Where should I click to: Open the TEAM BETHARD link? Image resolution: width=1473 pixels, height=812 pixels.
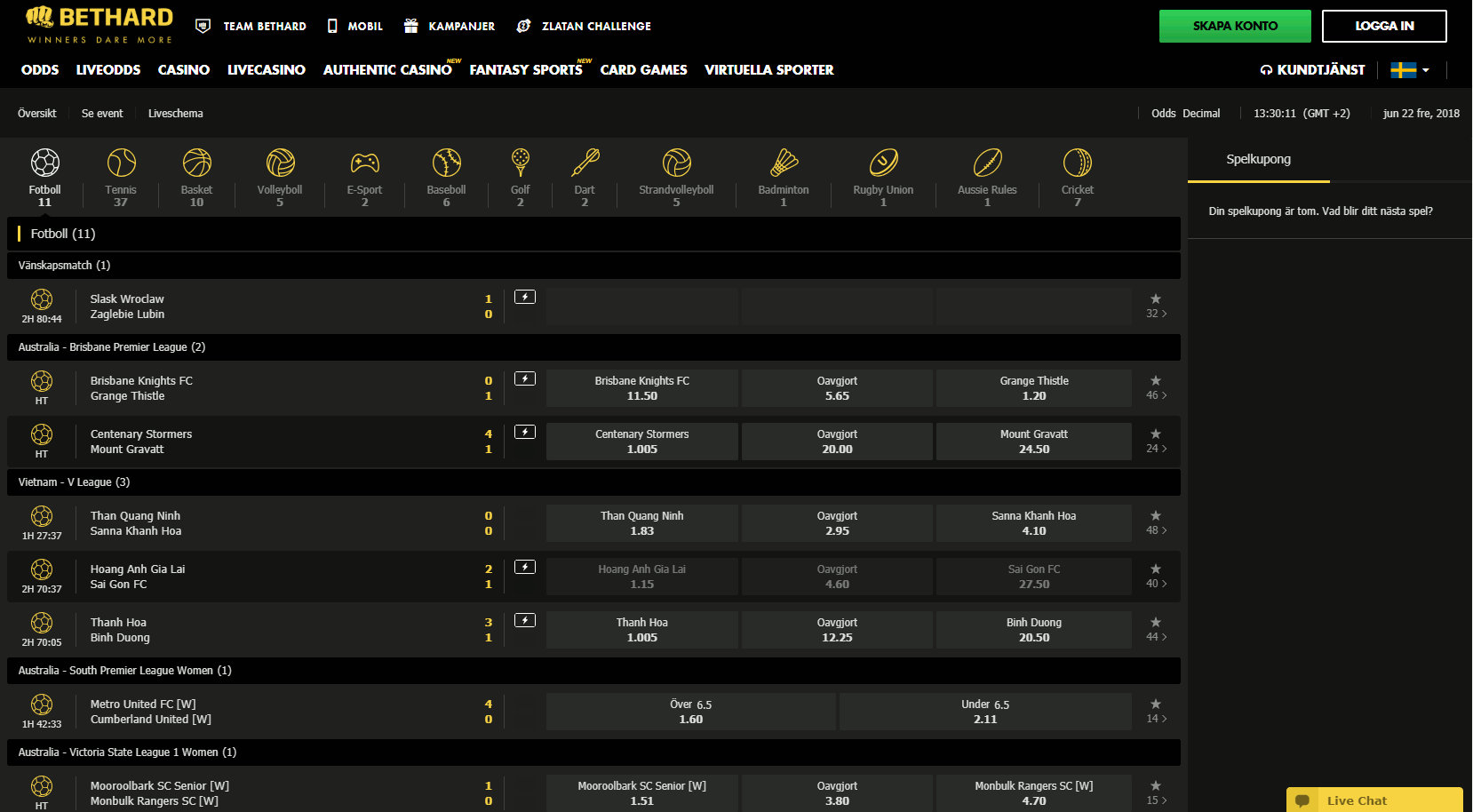pyautogui.click(x=251, y=27)
